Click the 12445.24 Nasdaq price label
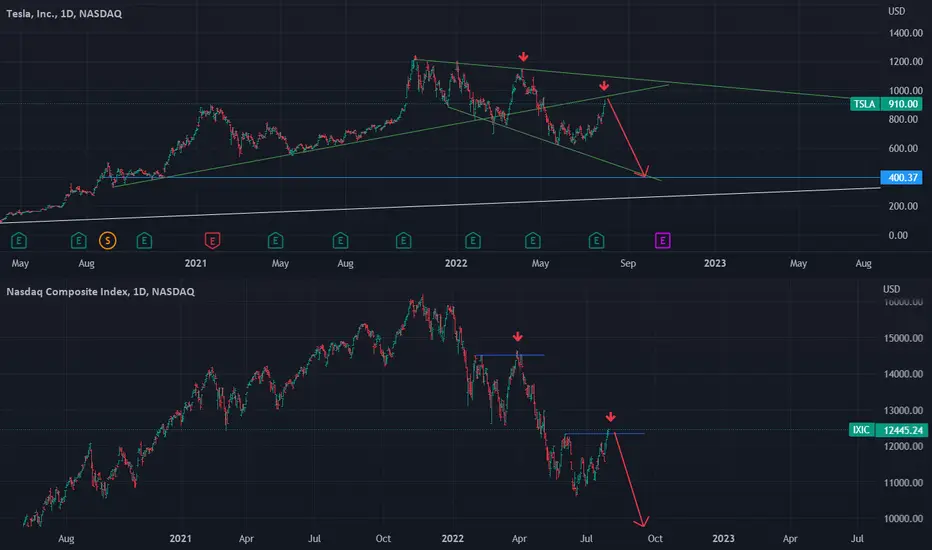The image size is (932, 550). pyautogui.click(x=902, y=430)
